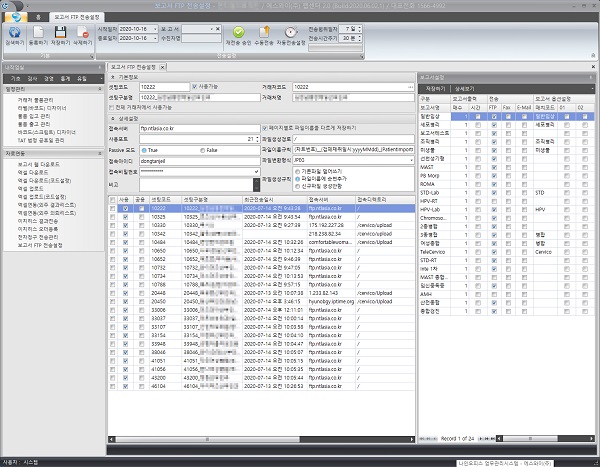Open the first item under 일정관리 sidebar group
This screenshot has height=467, width=600.
click(36, 100)
